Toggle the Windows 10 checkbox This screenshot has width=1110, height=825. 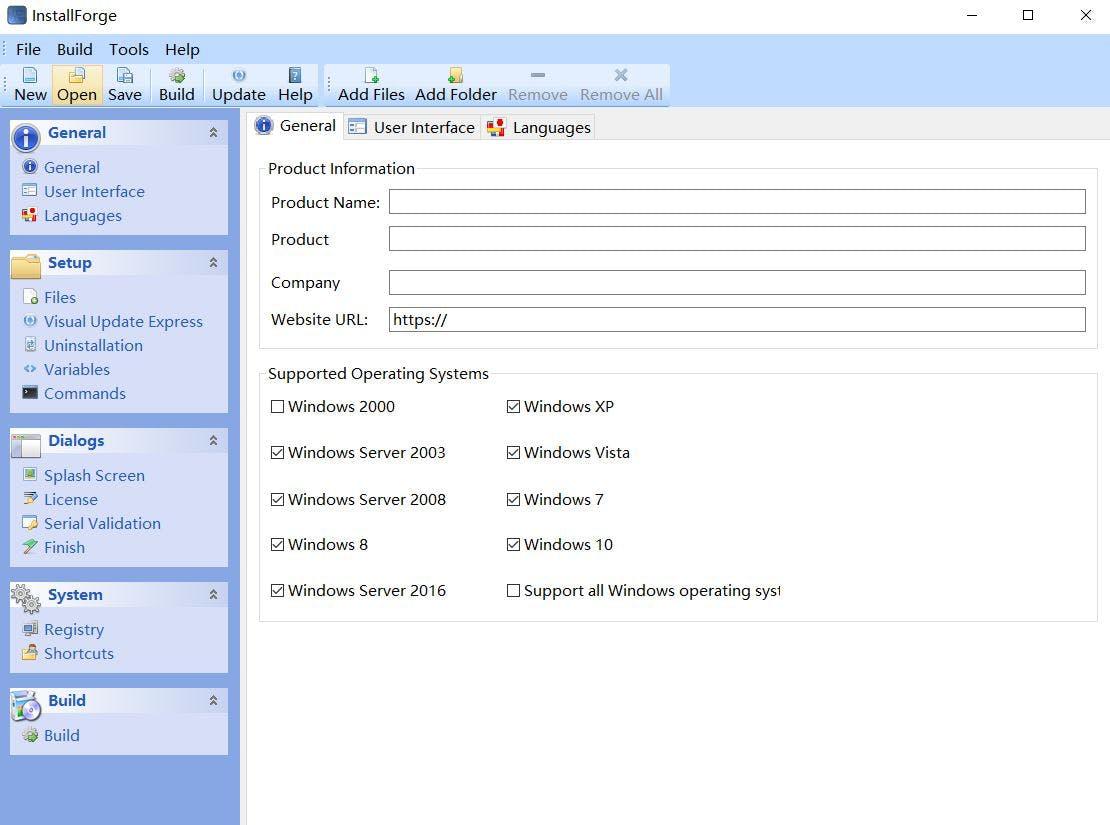[x=513, y=545]
